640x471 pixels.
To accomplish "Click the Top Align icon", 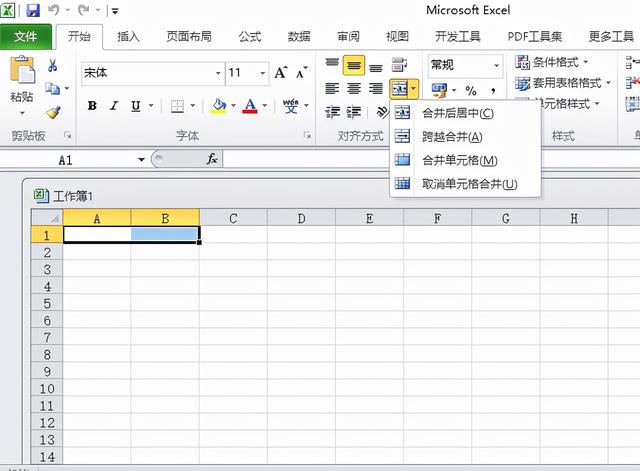I will coord(332,64).
